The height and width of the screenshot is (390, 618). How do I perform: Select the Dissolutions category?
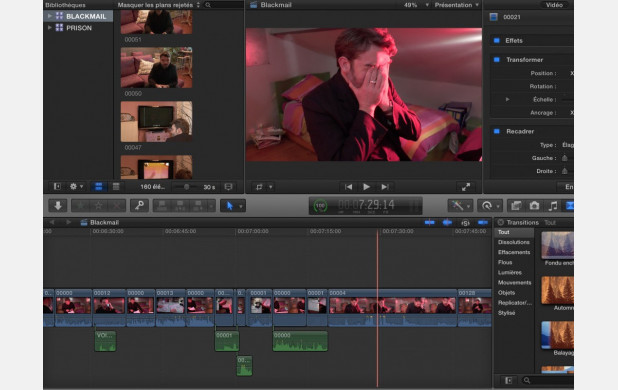514,242
